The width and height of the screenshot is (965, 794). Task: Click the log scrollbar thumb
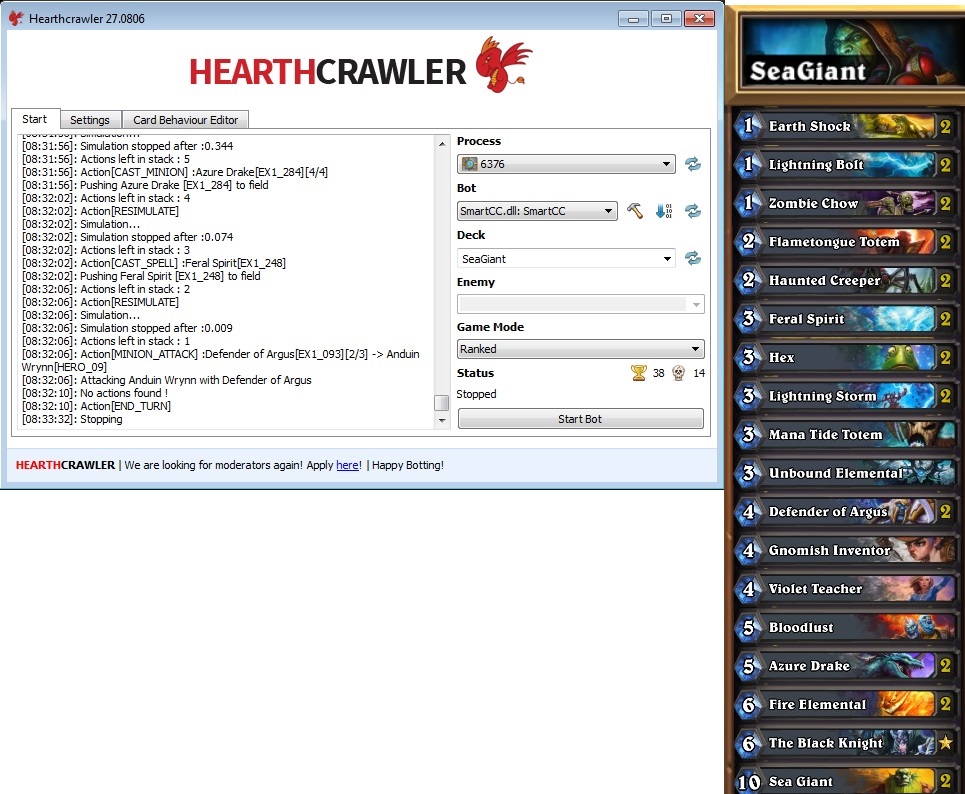point(441,402)
